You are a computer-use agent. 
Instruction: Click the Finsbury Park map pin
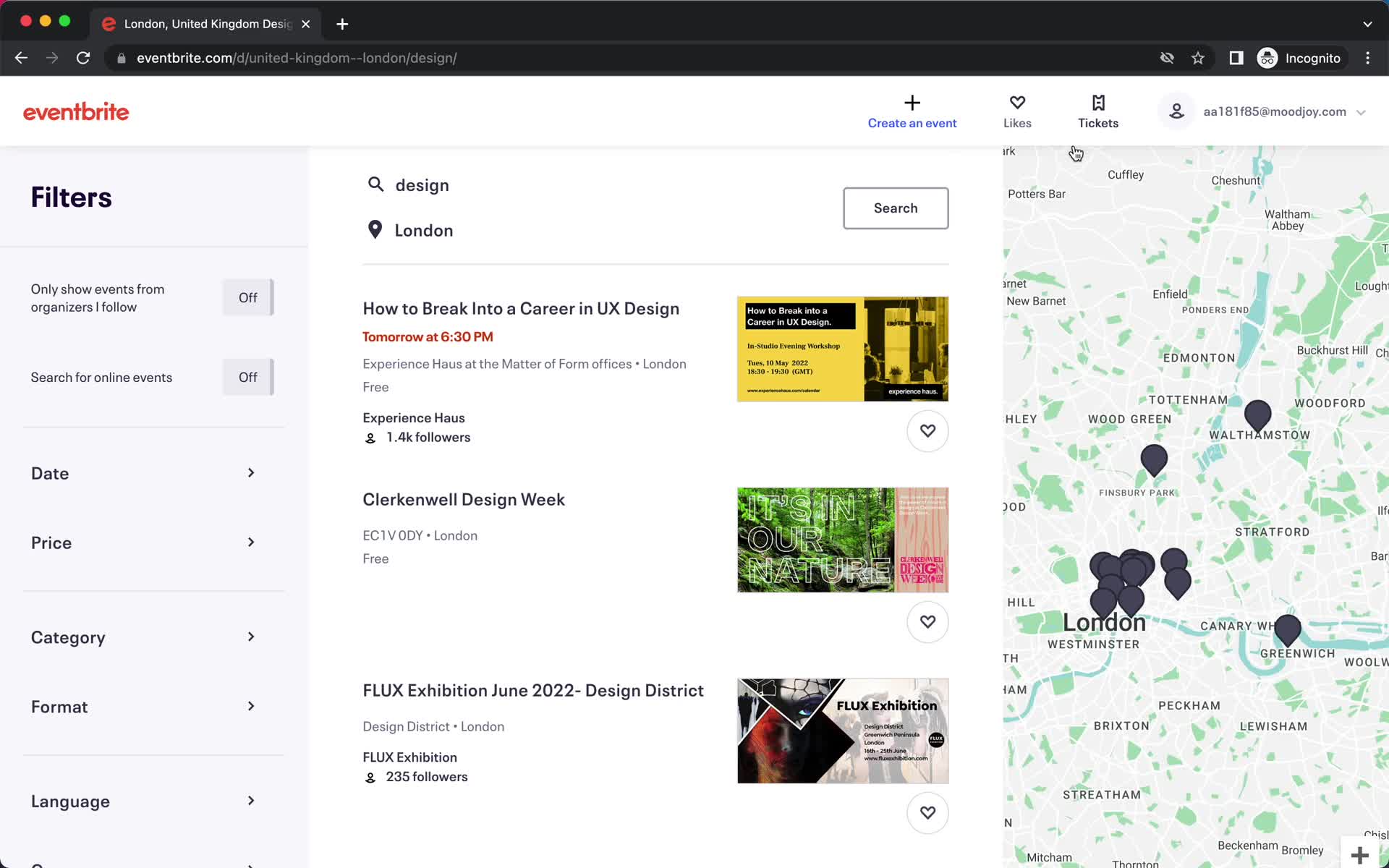[x=1154, y=460]
